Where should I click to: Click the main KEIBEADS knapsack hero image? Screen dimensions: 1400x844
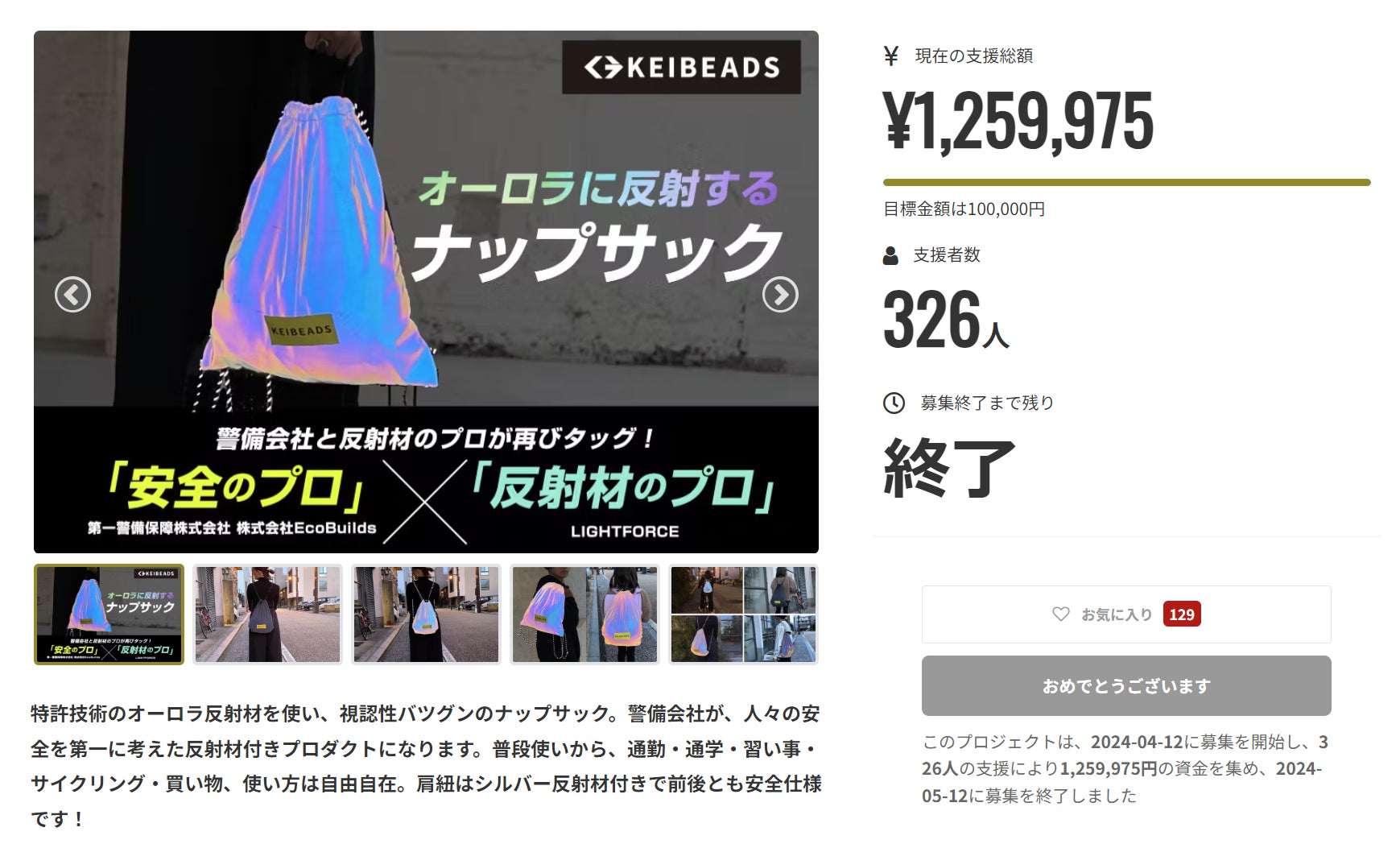click(426, 292)
